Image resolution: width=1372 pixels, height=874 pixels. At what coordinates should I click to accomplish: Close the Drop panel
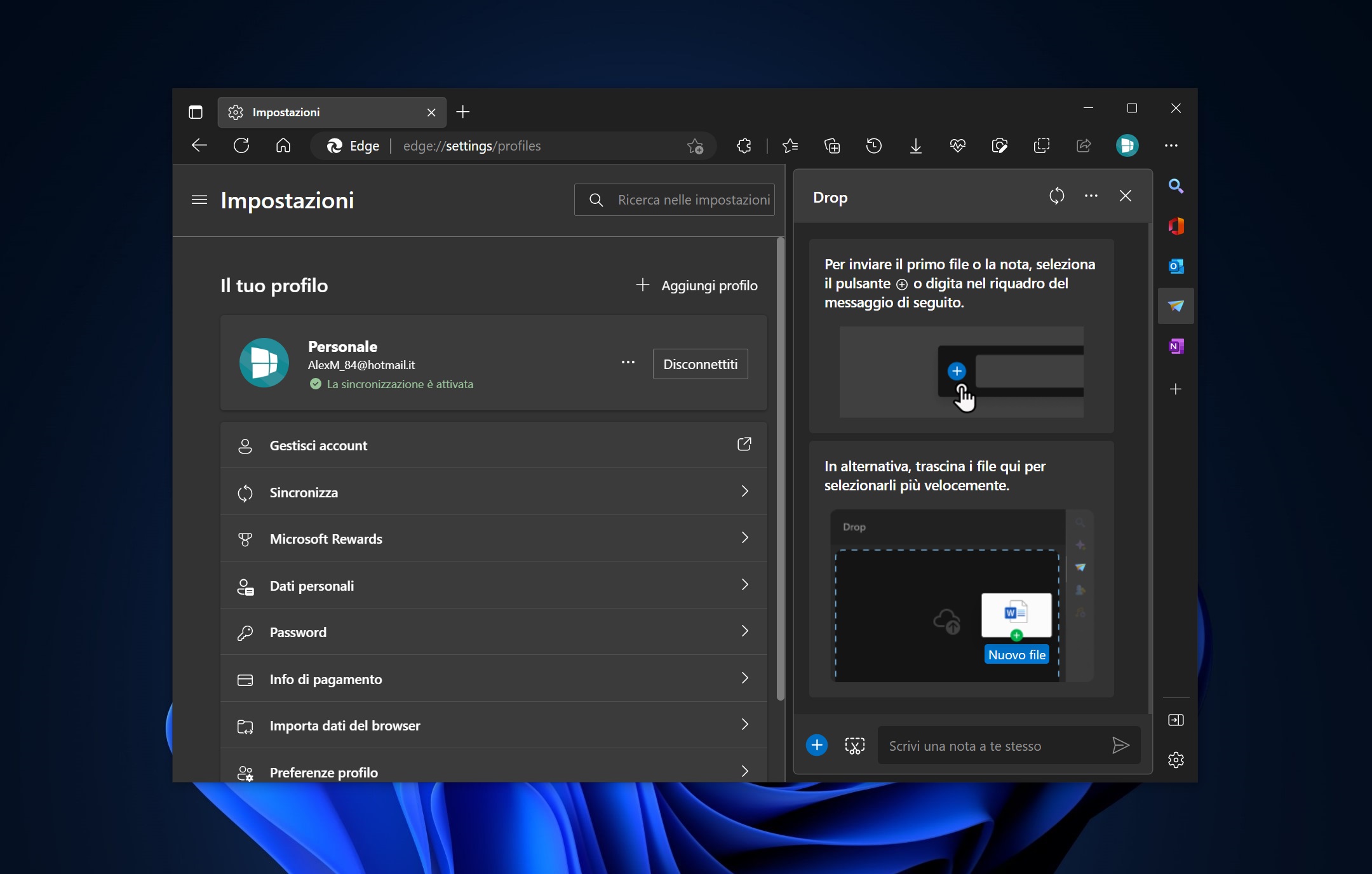[x=1126, y=196]
